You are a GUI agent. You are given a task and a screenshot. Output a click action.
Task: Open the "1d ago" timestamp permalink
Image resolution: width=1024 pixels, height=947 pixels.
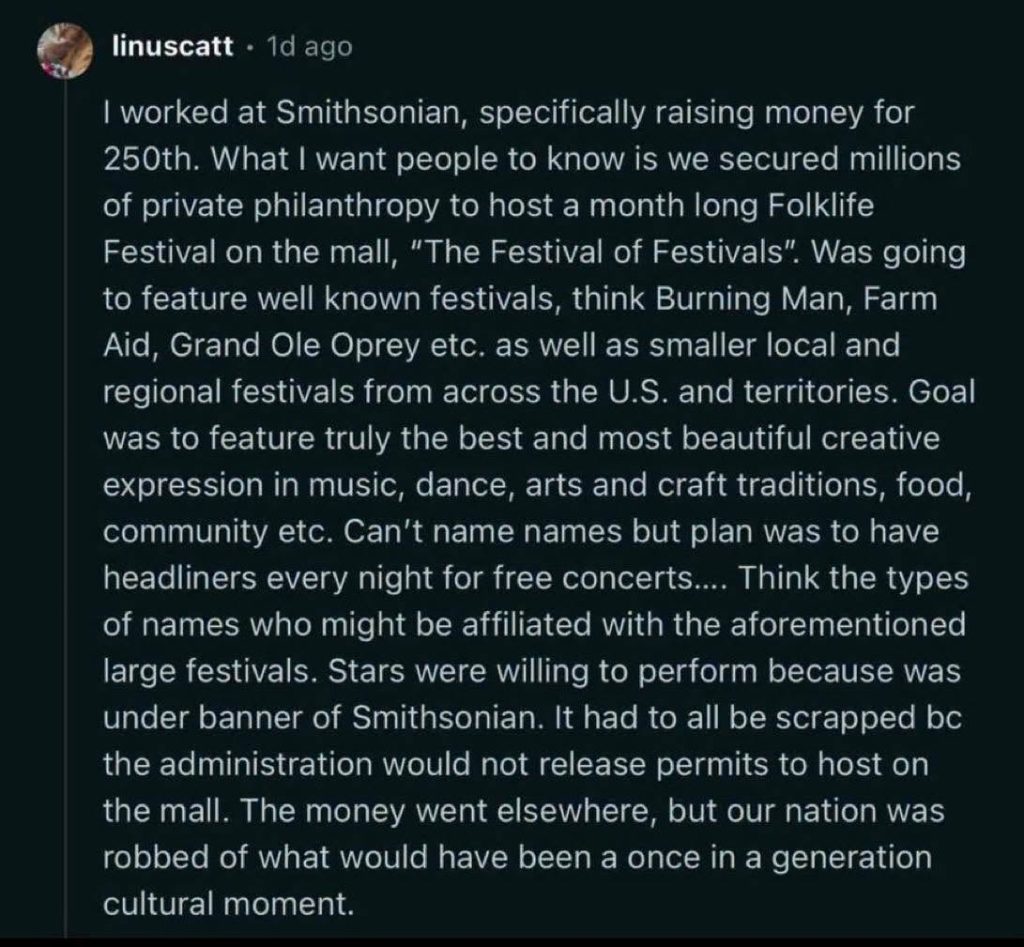310,46
